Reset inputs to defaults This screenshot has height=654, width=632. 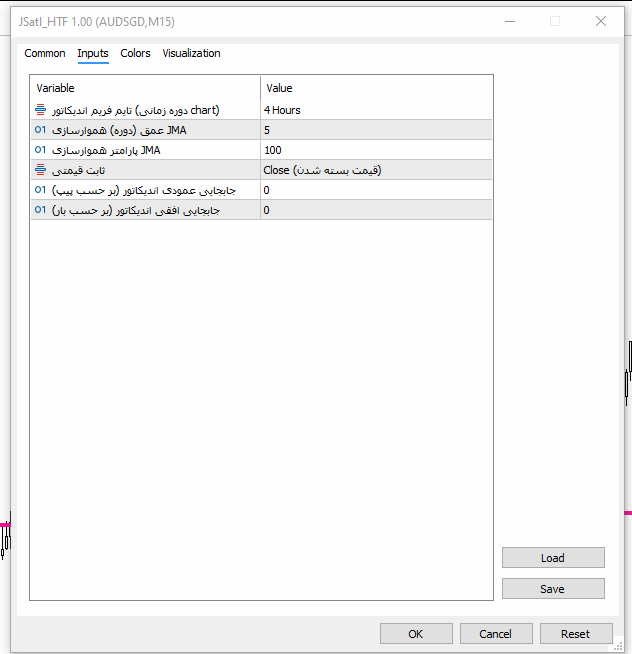(x=576, y=634)
